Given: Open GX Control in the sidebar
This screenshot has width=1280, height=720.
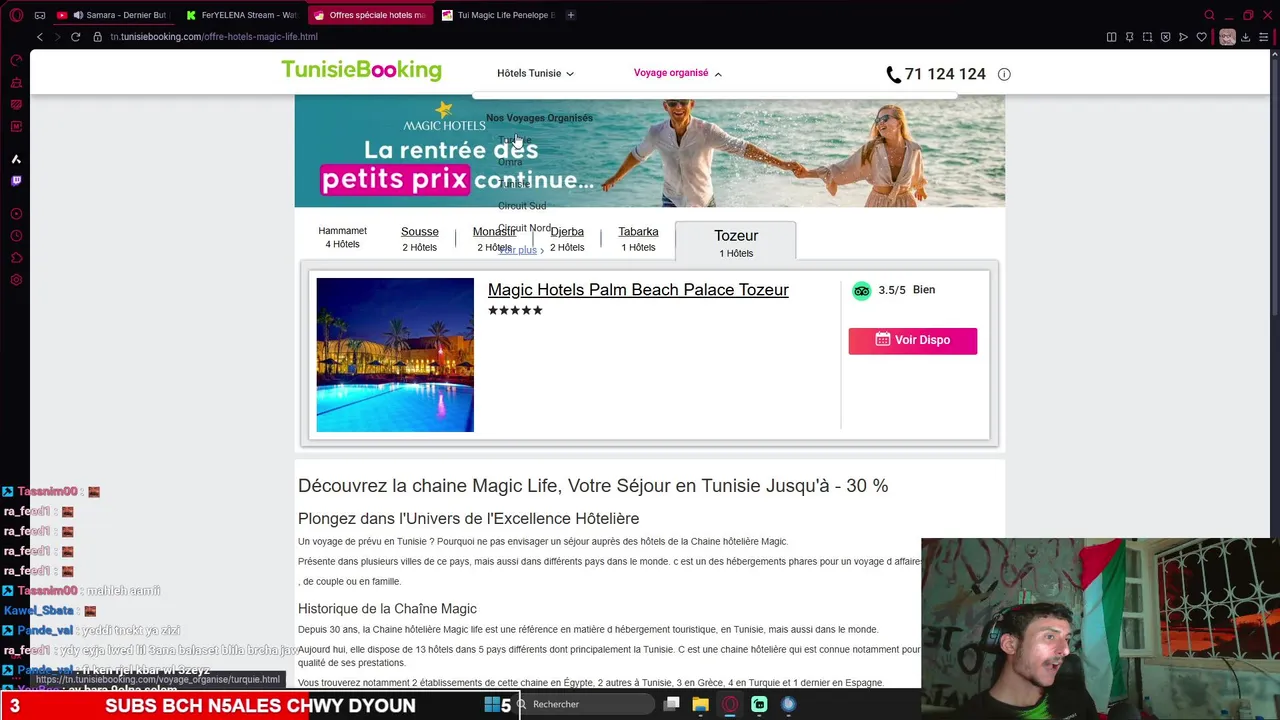Looking at the screenshot, I should click(16, 61).
